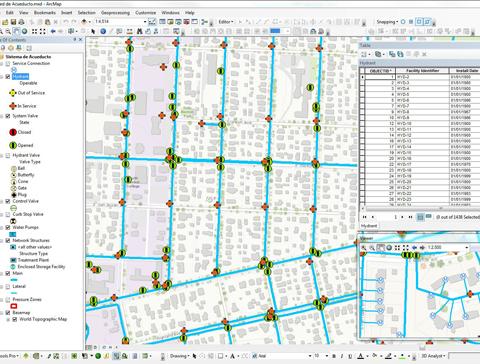Make text bold in Drawing toolbar
The image size is (480, 364).
coord(334,356)
